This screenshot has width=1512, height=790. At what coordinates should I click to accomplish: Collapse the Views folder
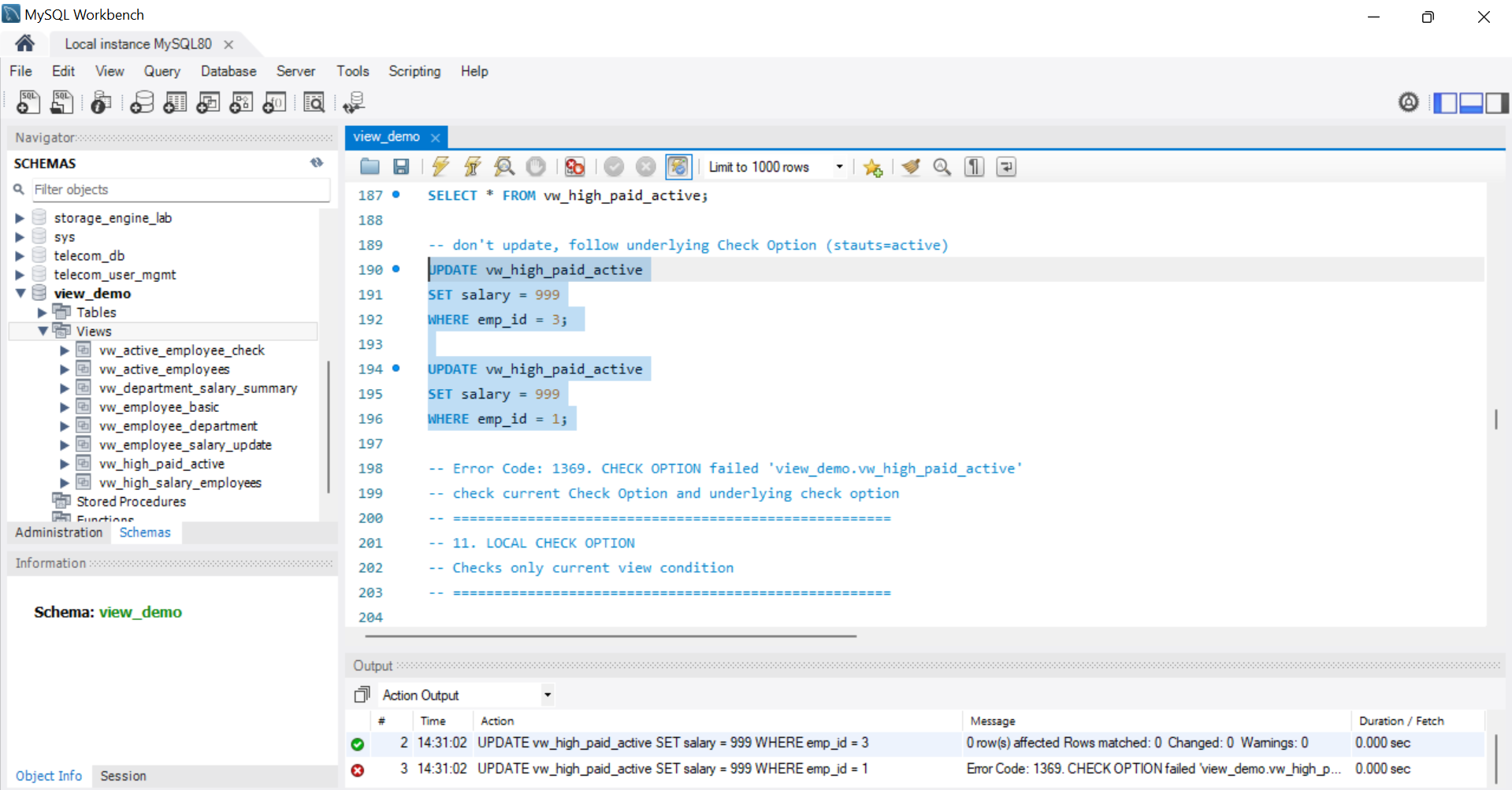click(43, 332)
